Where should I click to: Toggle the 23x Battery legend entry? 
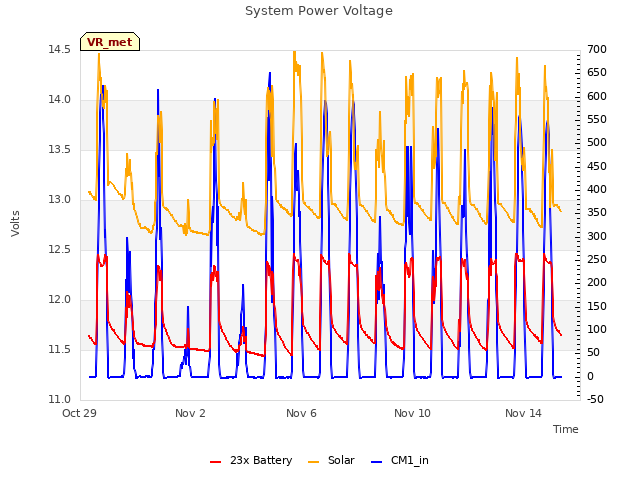(x=251, y=460)
